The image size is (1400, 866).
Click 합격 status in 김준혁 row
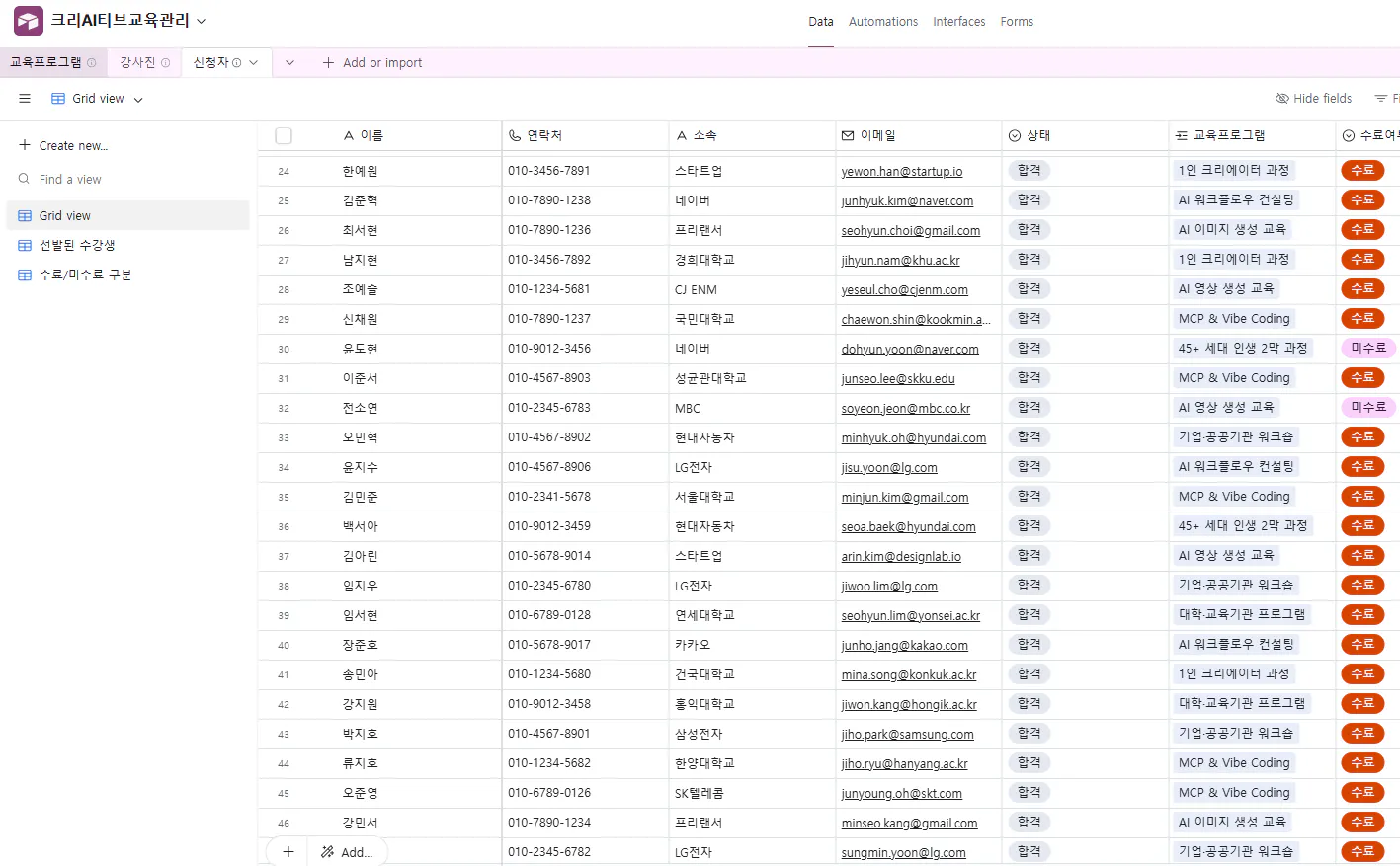tap(1029, 199)
